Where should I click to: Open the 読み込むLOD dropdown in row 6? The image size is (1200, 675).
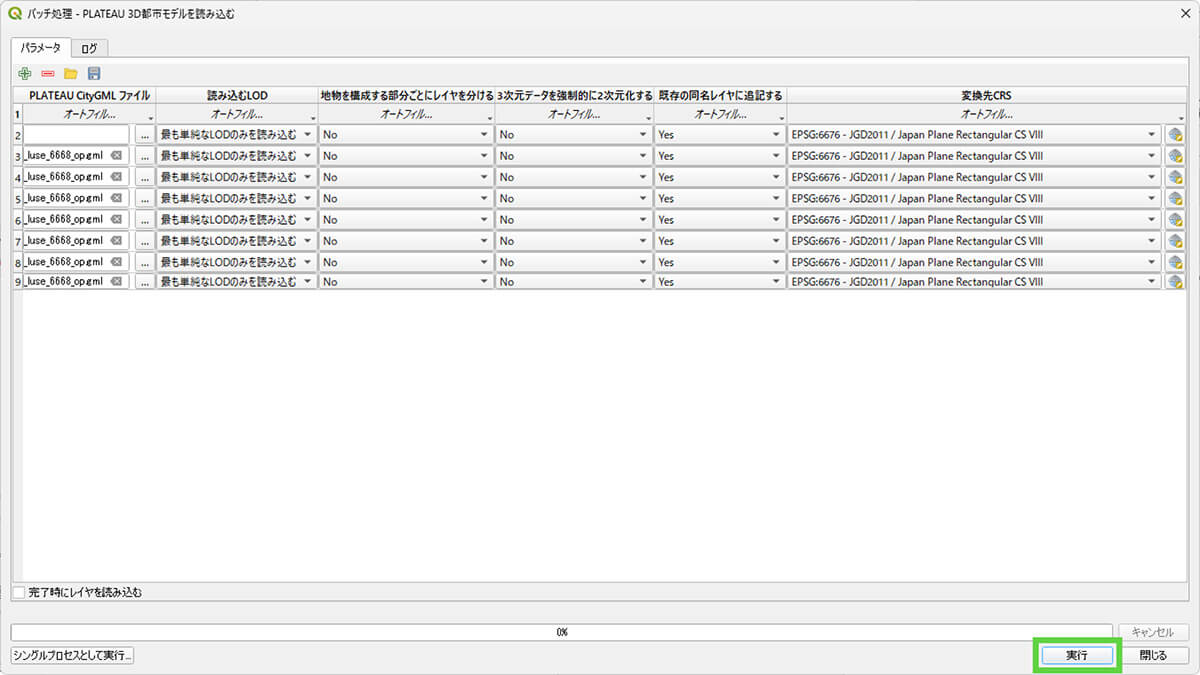click(x=236, y=219)
